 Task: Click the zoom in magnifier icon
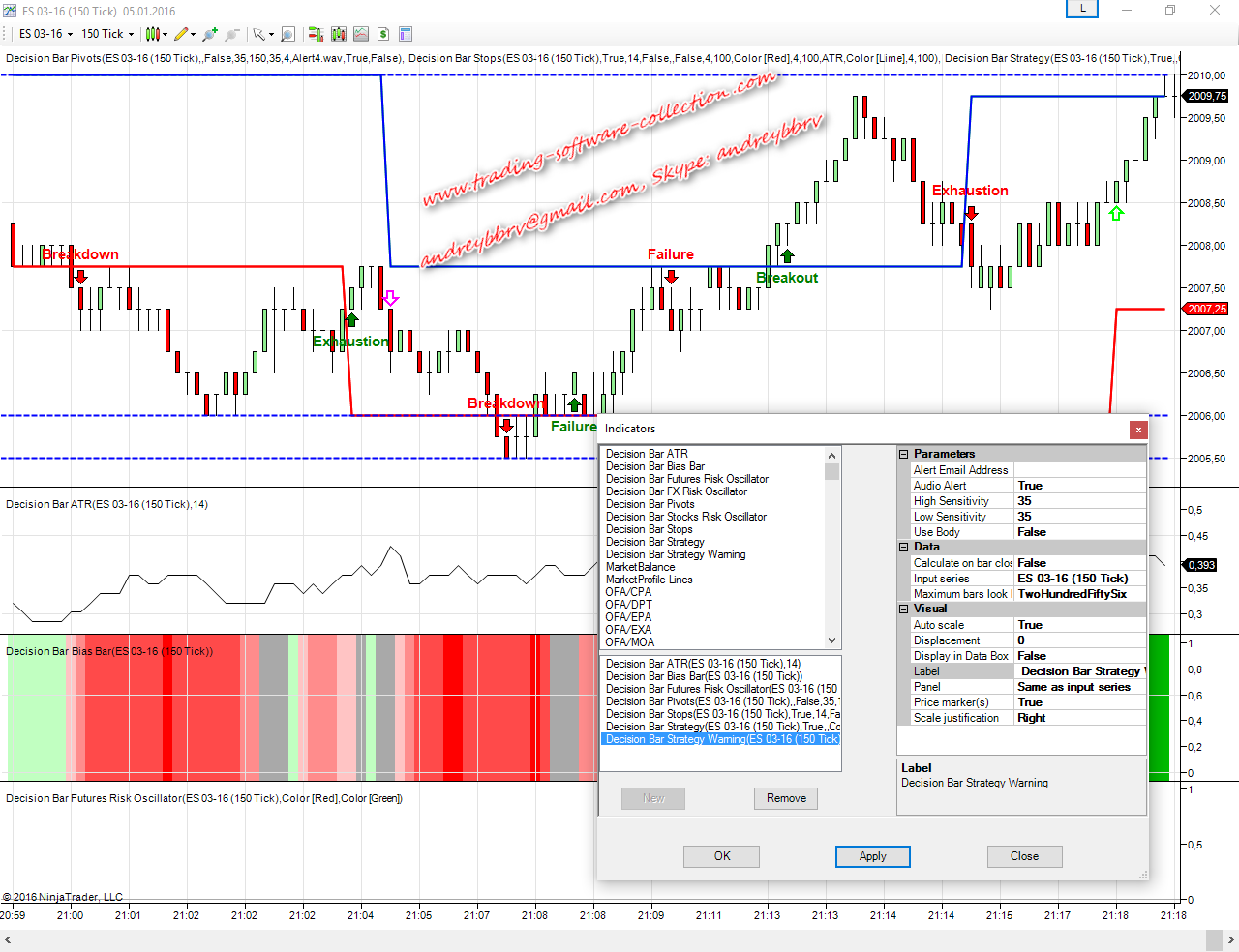click(x=209, y=34)
